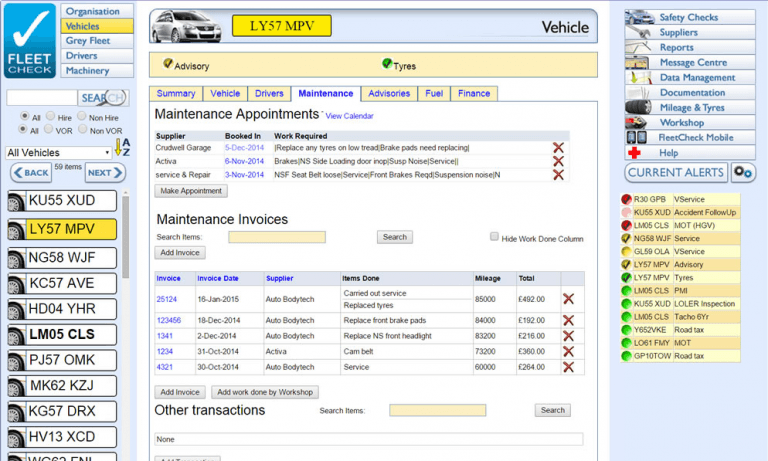Click the FleetCheck logo
Screen dimensions: 768x461
tap(30, 41)
